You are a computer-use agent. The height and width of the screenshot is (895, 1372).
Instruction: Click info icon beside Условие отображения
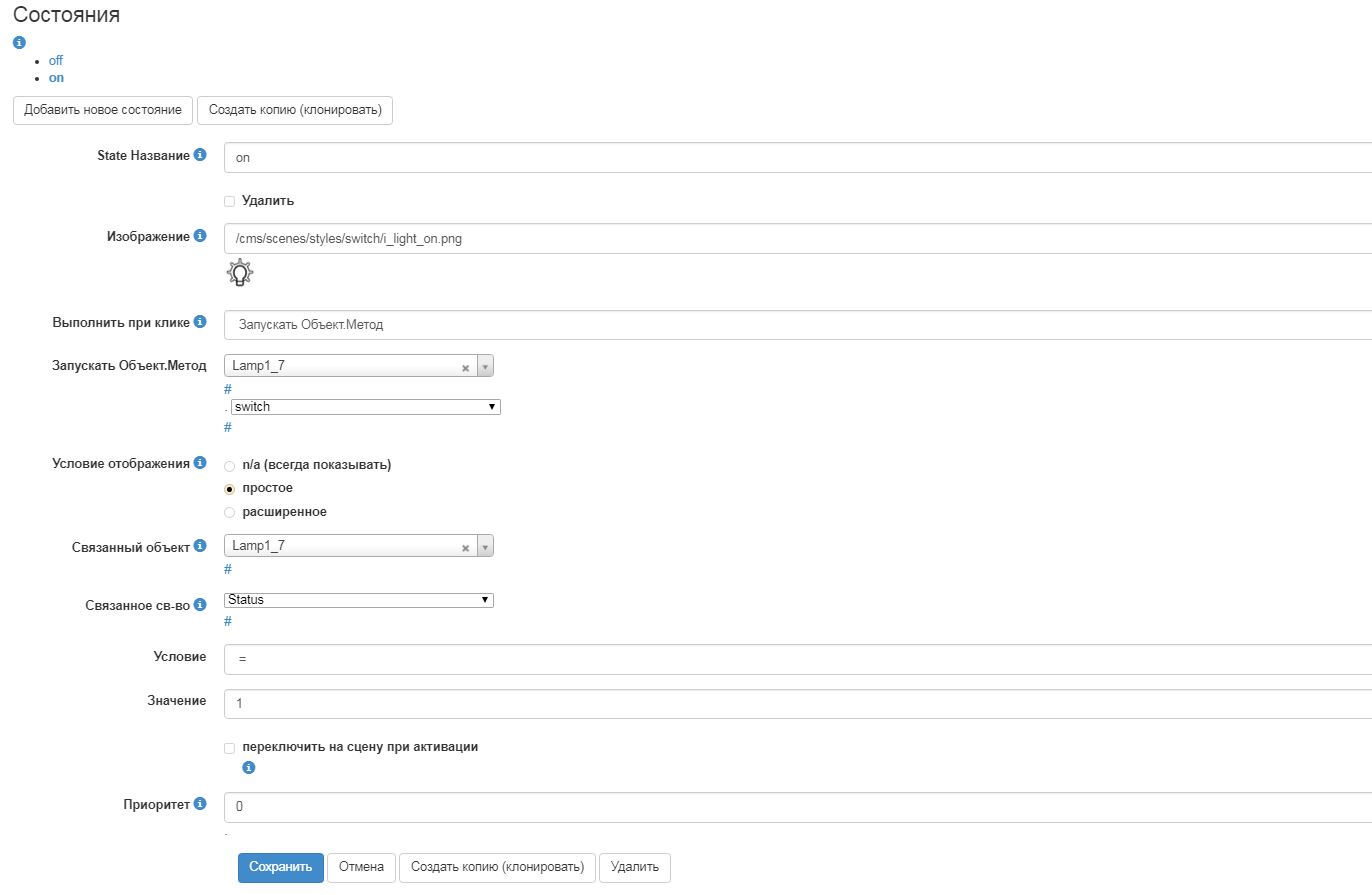[200, 464]
